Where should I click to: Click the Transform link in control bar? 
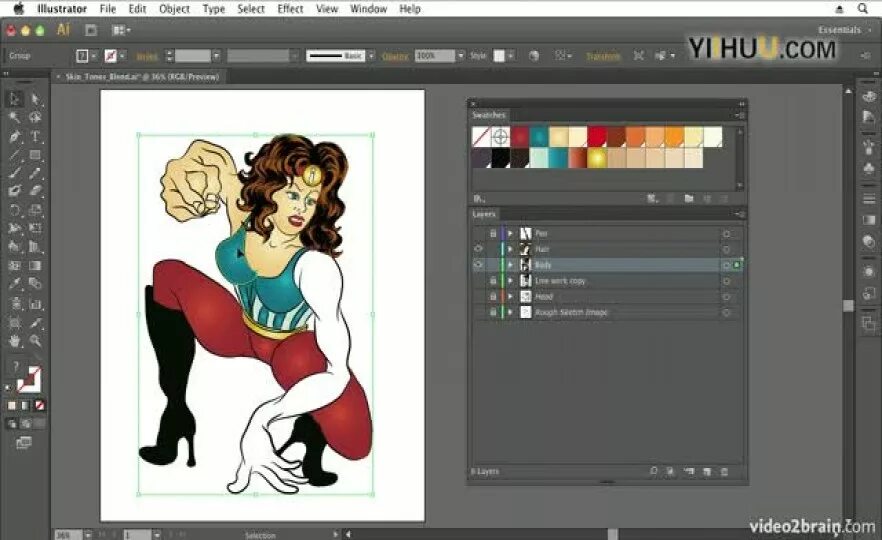[603, 56]
